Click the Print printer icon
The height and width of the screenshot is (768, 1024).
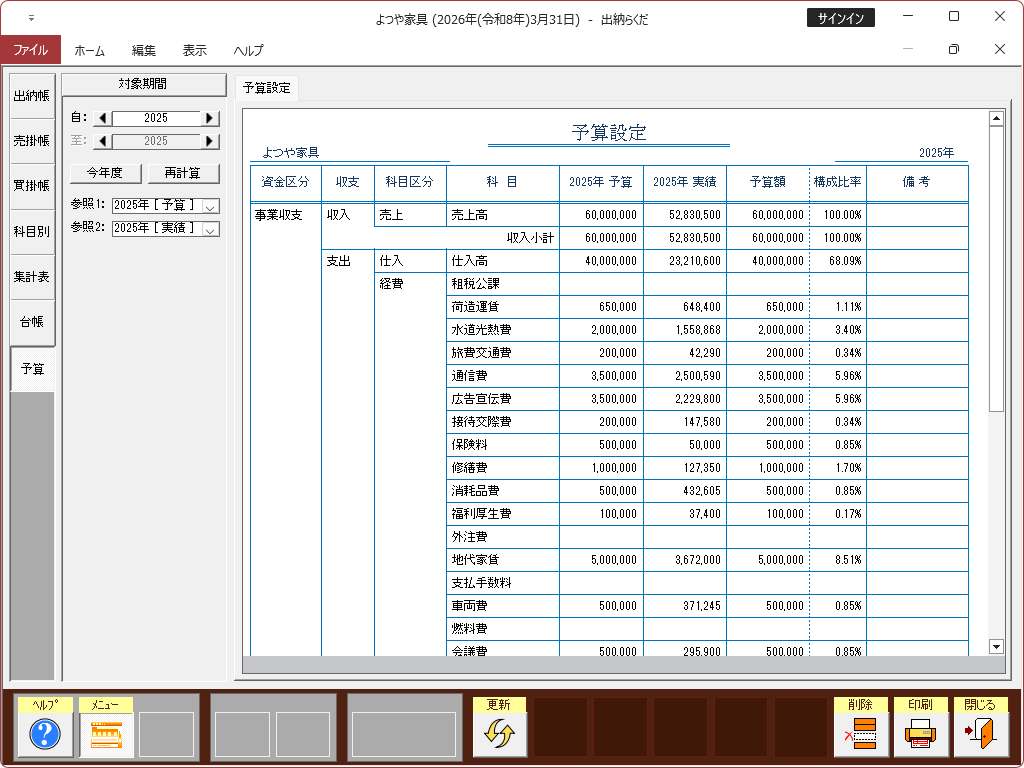click(x=920, y=735)
